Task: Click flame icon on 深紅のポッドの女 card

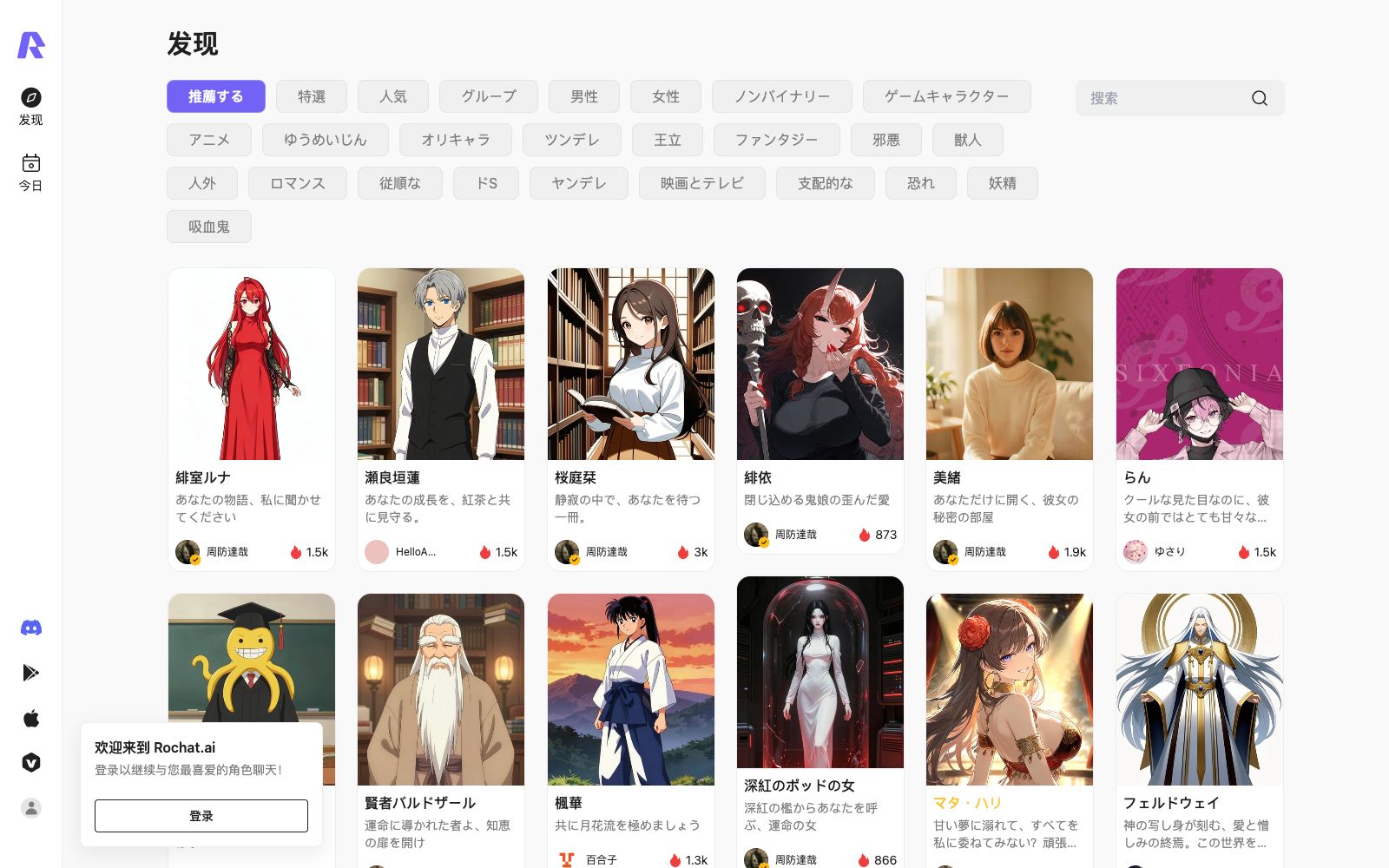Action: tap(864, 860)
